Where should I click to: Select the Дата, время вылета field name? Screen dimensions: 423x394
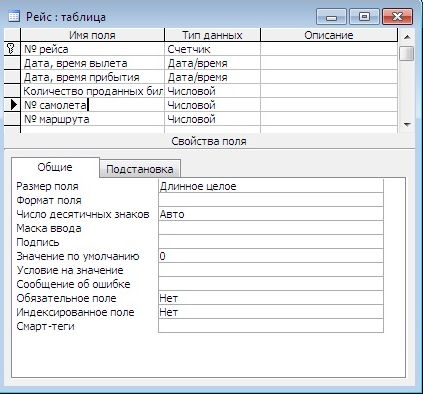pyautogui.click(x=92, y=63)
